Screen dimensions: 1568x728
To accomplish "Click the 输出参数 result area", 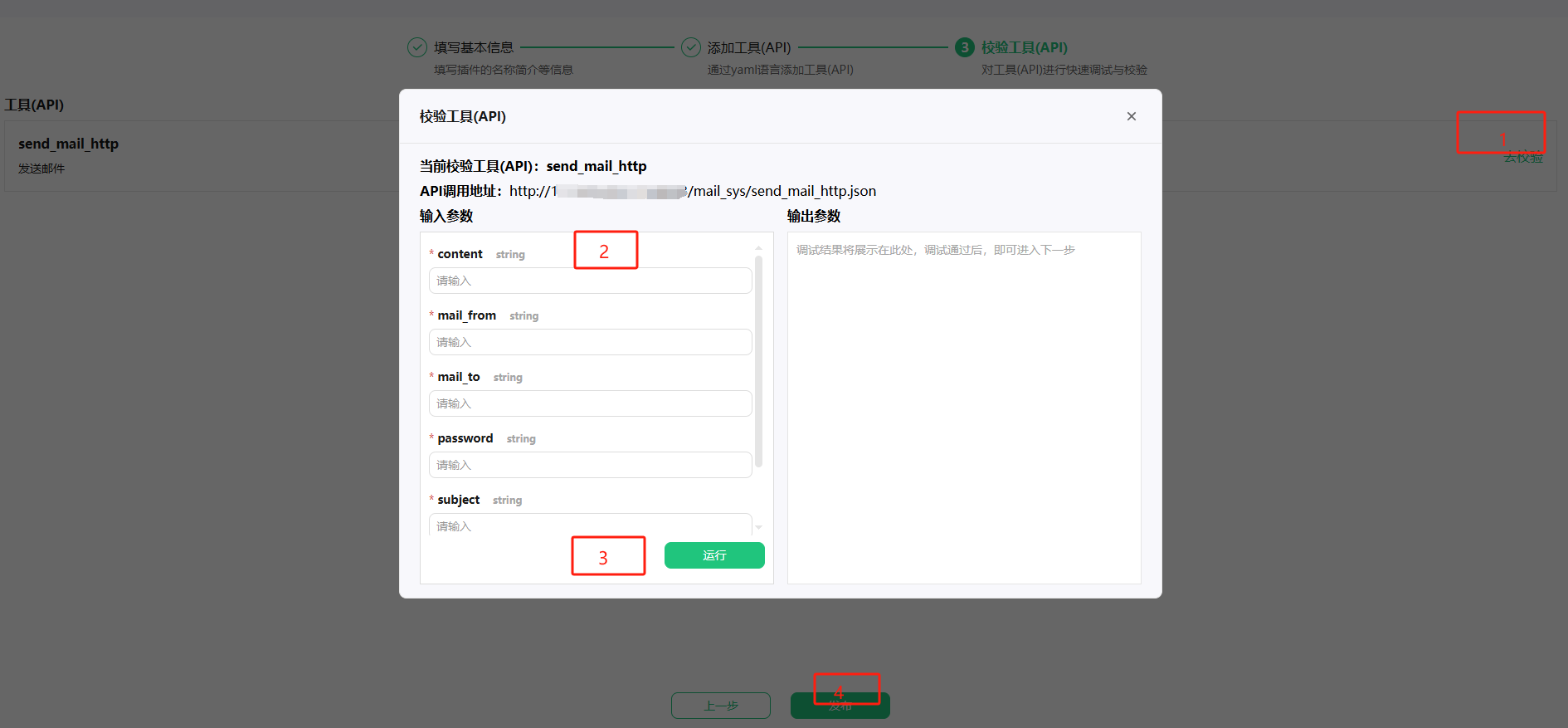I will [x=964, y=408].
